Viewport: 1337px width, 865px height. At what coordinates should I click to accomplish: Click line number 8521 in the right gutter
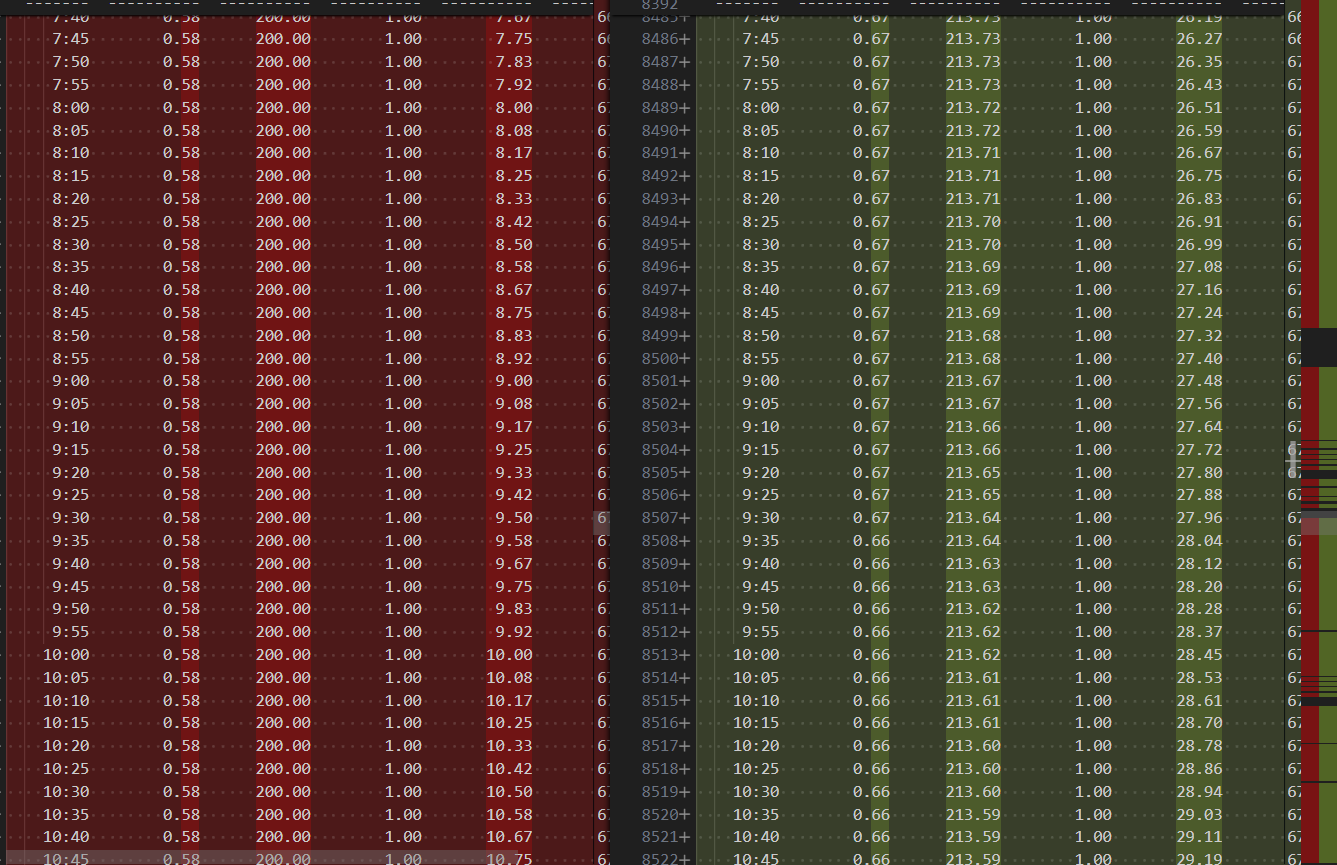point(661,837)
